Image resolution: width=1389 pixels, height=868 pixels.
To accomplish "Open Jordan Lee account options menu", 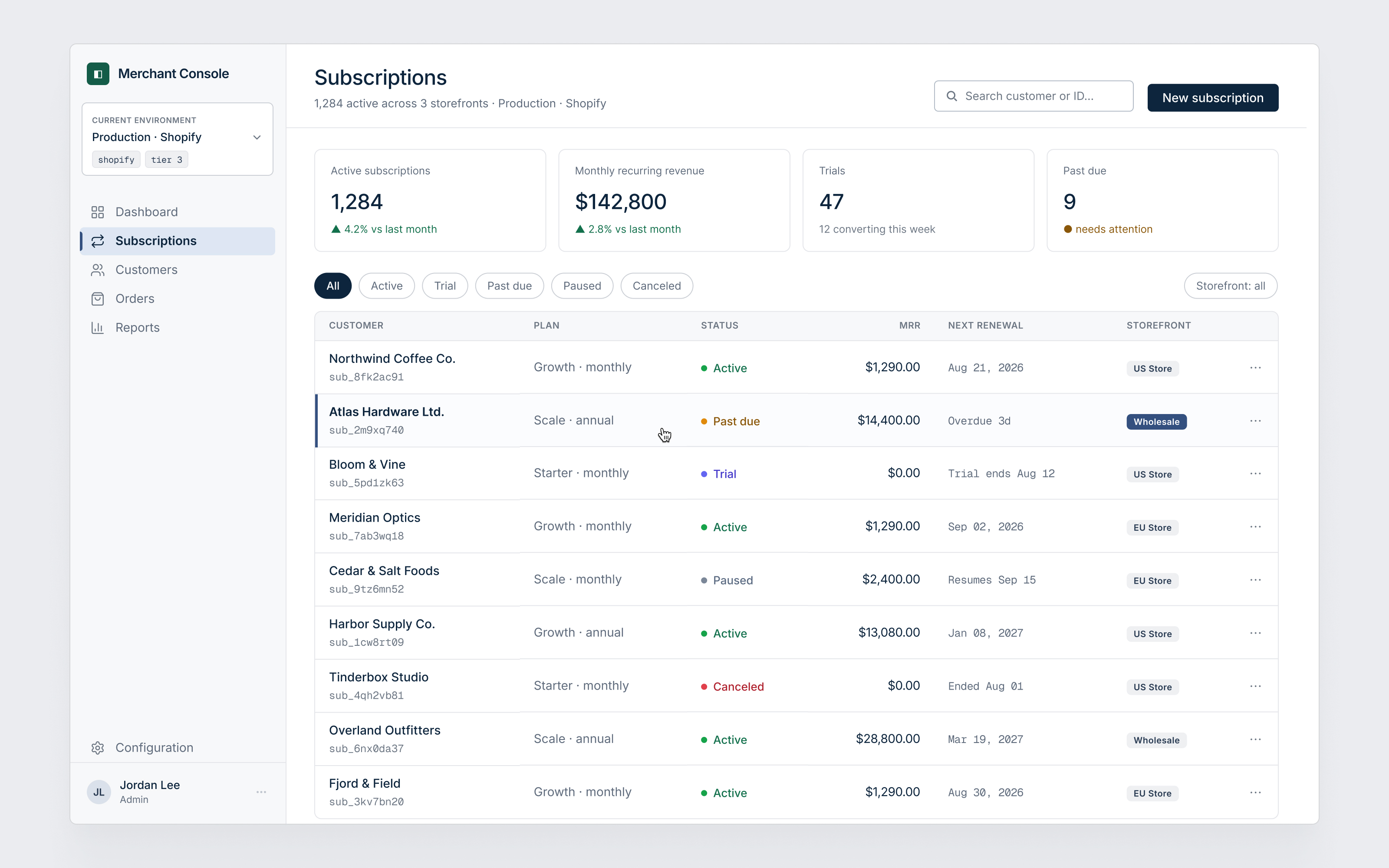I will [261, 792].
